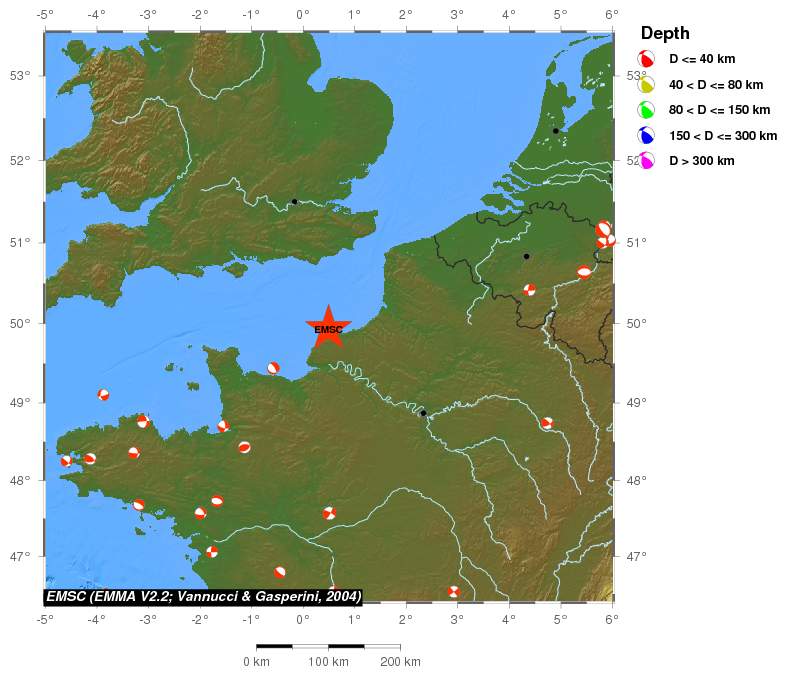Click the beachball on the Normandy coast

click(x=273, y=368)
